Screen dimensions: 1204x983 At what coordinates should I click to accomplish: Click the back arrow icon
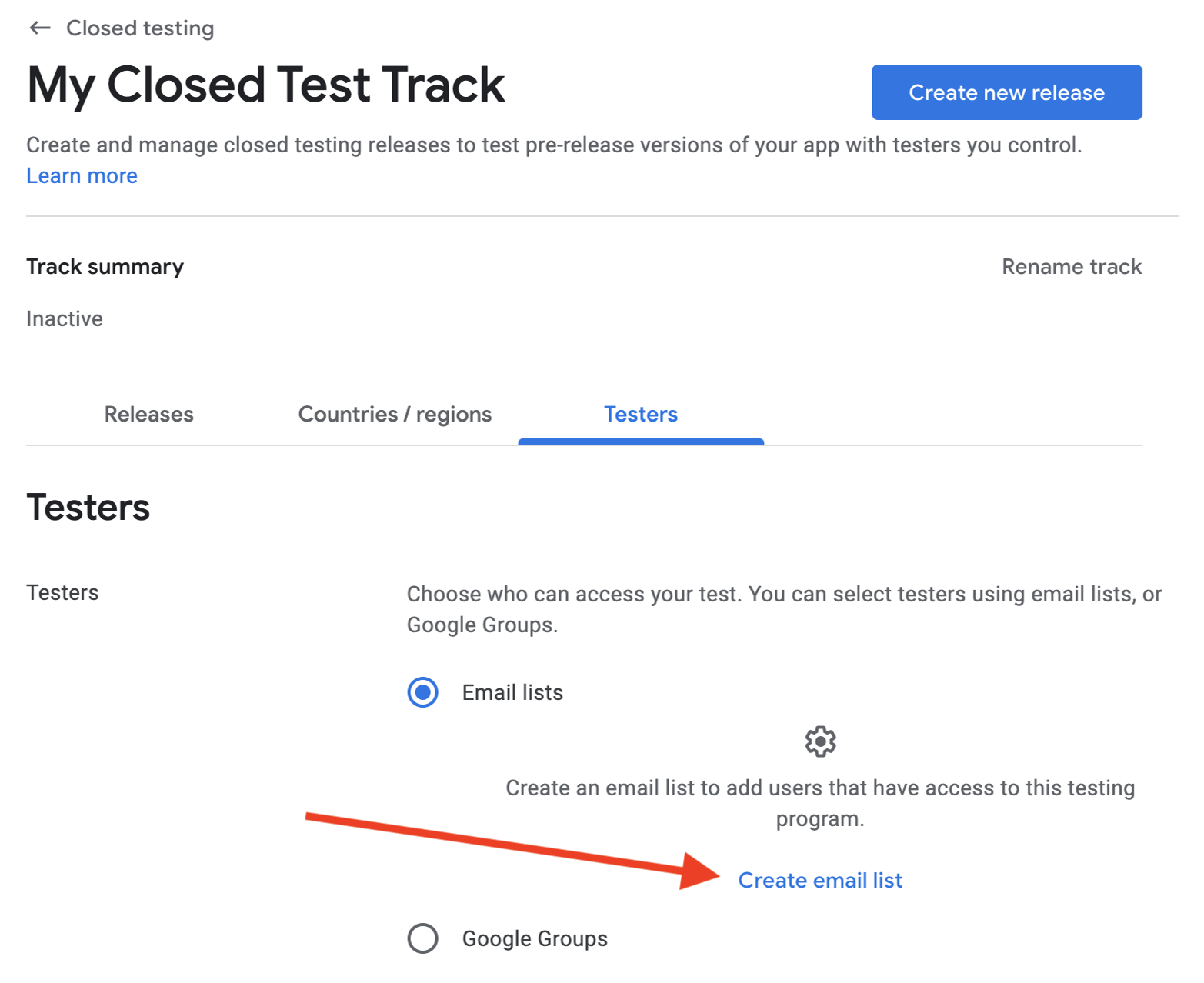(39, 28)
